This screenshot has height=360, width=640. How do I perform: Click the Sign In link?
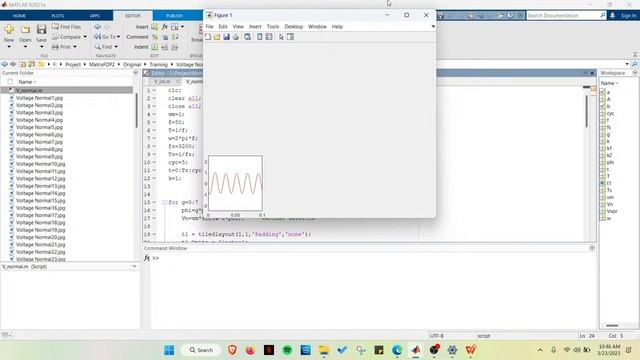coord(628,16)
